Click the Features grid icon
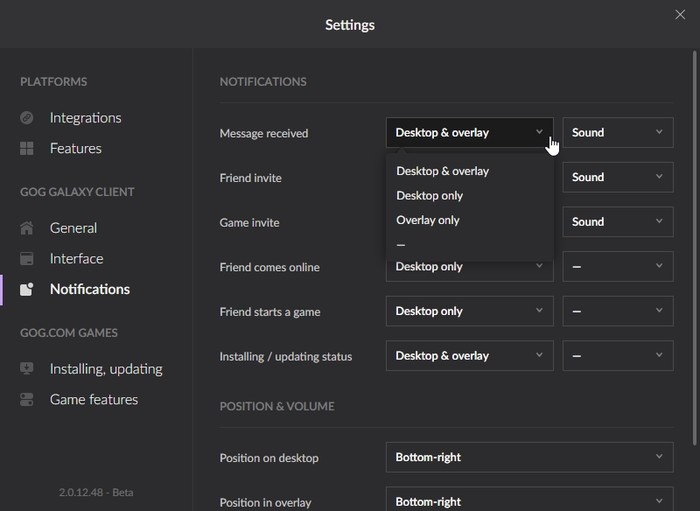Viewport: 700px width, 511px height. [27, 148]
